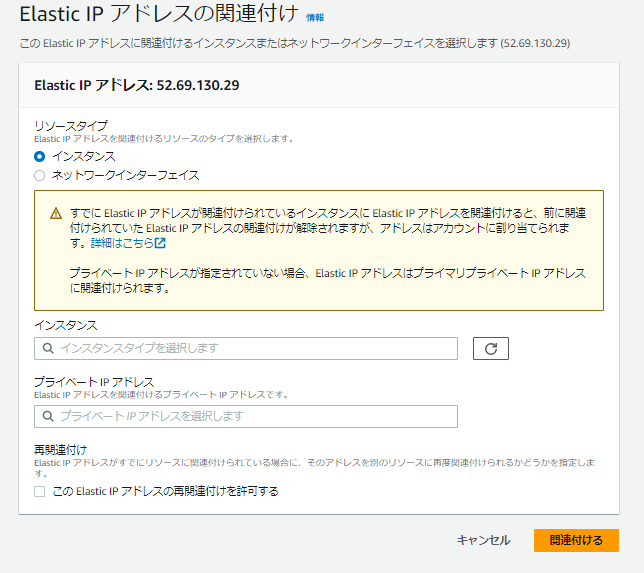The image size is (644, 573).
Task: Click the 再関連付け section label
Action: tap(60, 450)
